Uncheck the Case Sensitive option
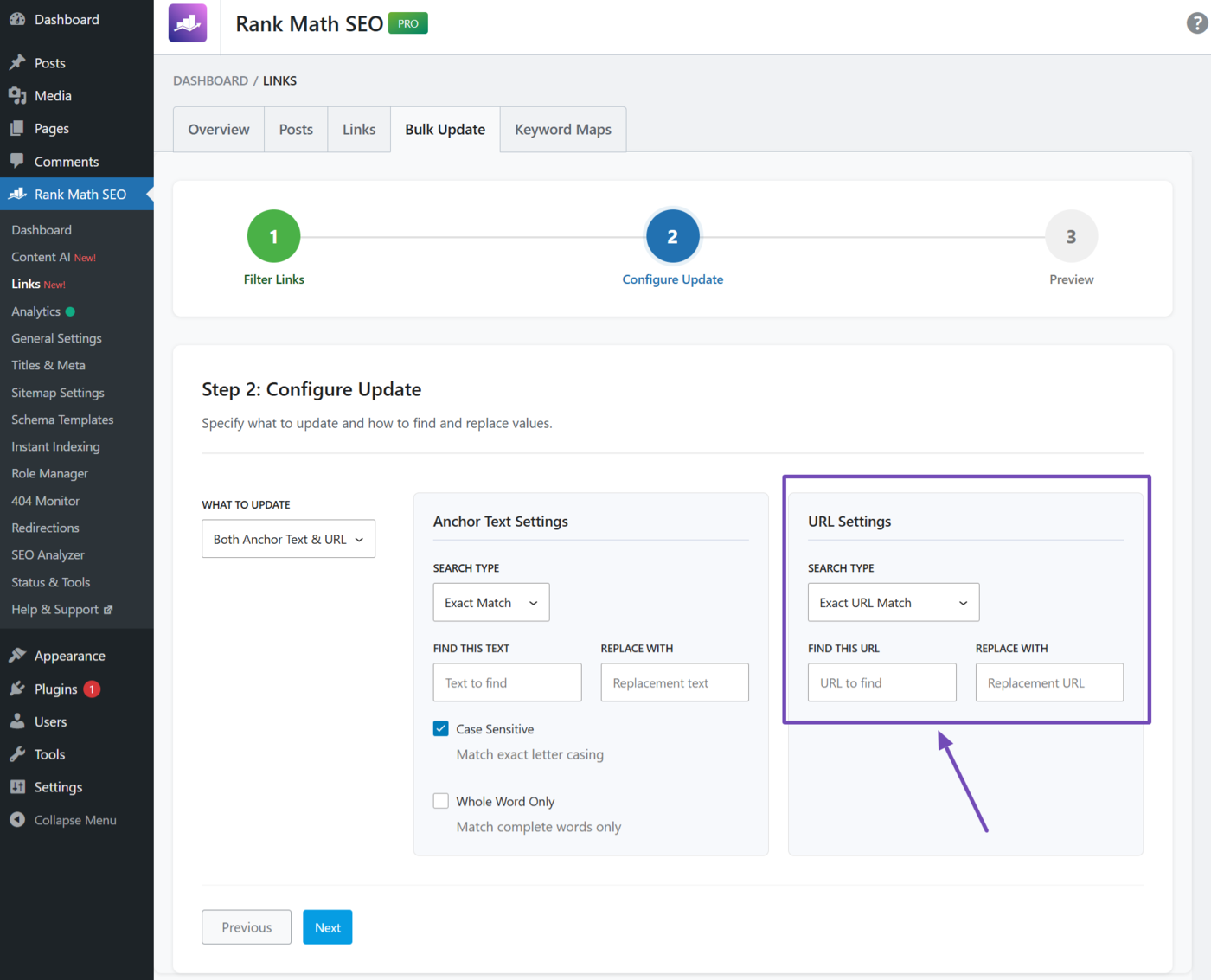Viewport: 1211px width, 980px height. pyautogui.click(x=441, y=728)
